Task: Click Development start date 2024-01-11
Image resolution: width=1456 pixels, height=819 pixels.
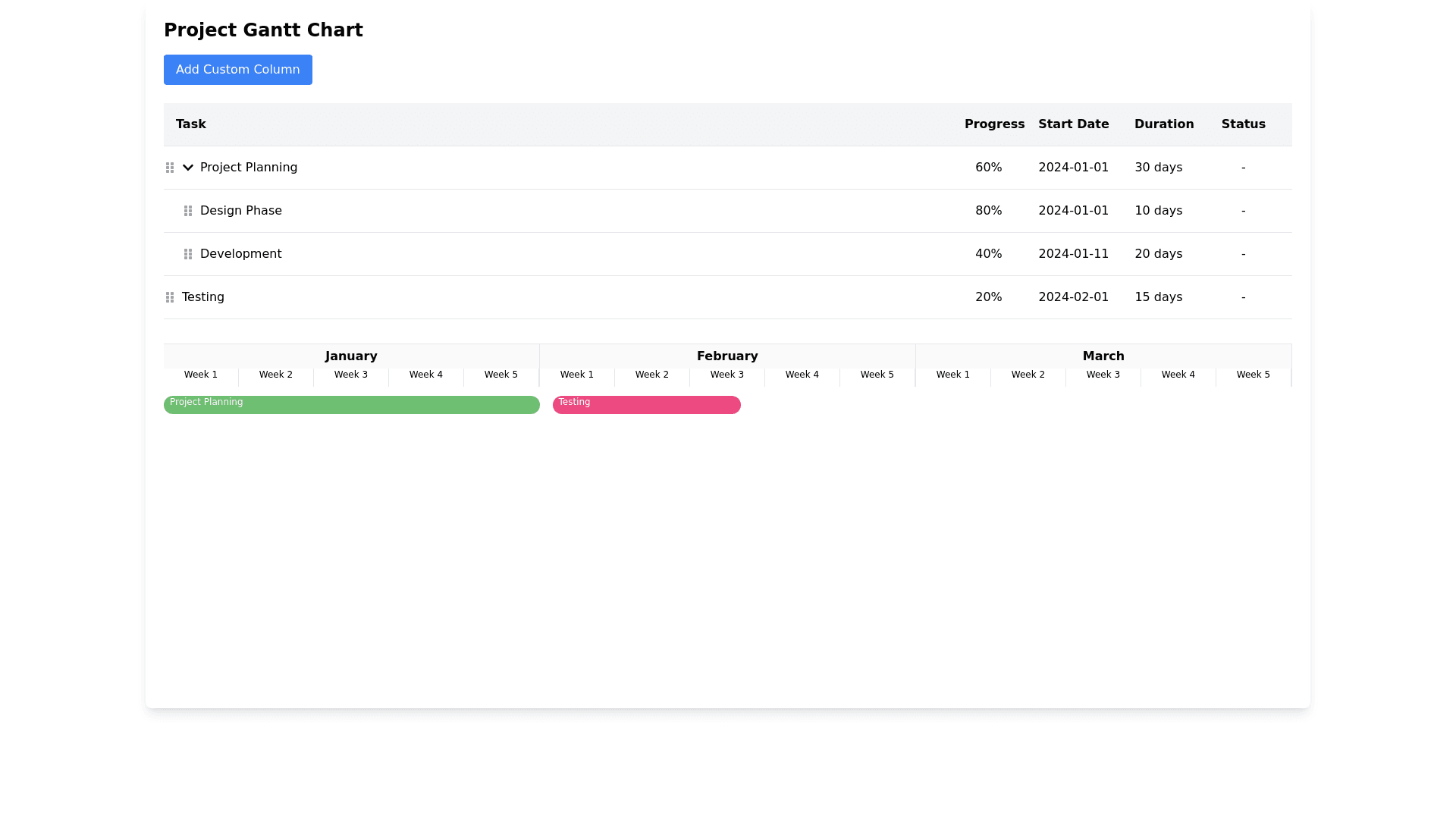Action: [x=1073, y=254]
